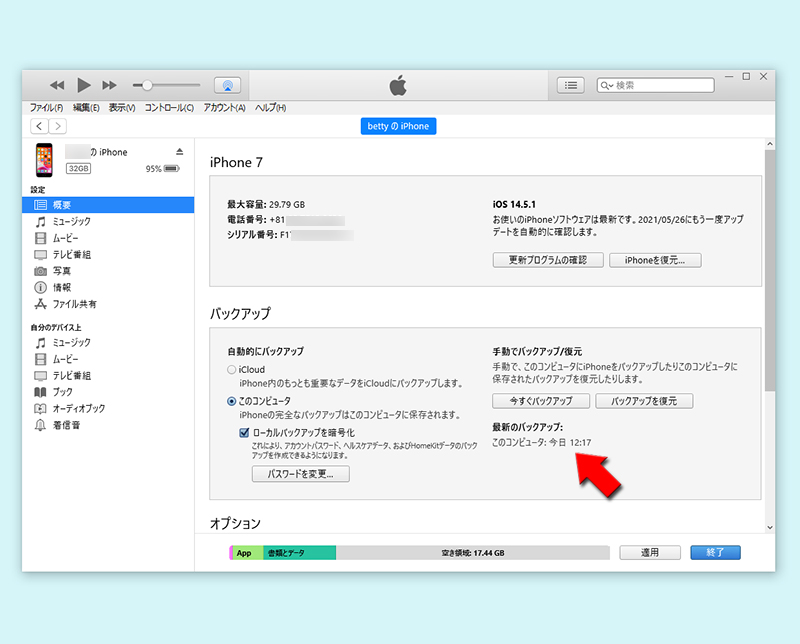Click the betty の iPhone tab

[x=398, y=126]
